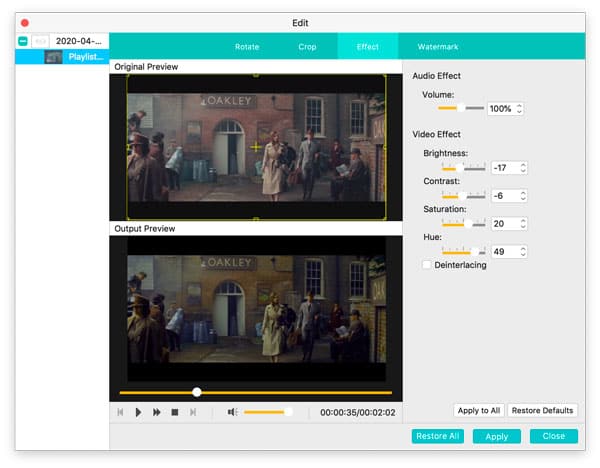Click the Contrast -6 stepper arrows
Screen dimensions: 600x468
pos(523,196)
